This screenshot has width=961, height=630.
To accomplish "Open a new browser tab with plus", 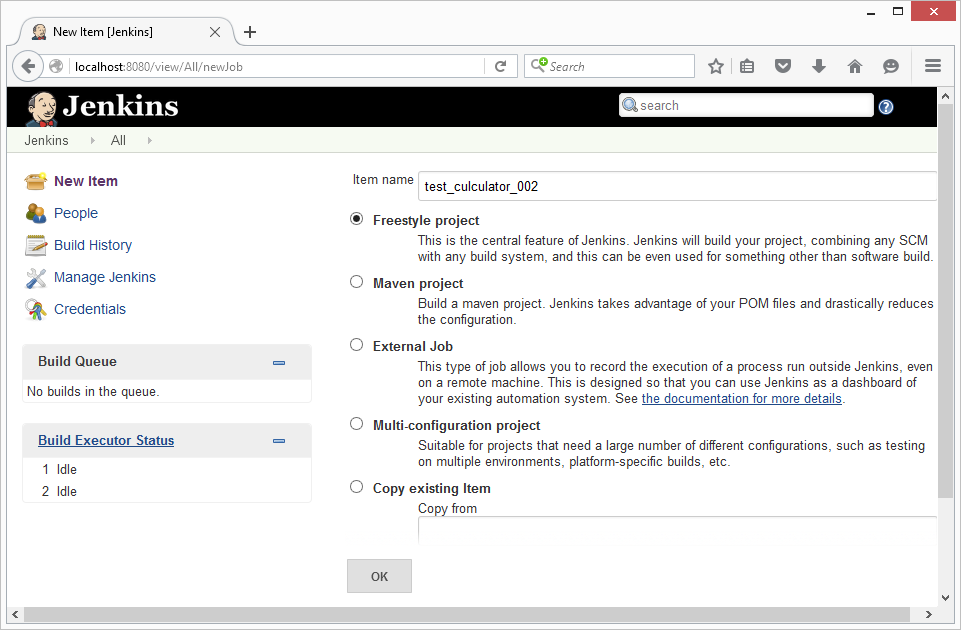I will pos(250,32).
